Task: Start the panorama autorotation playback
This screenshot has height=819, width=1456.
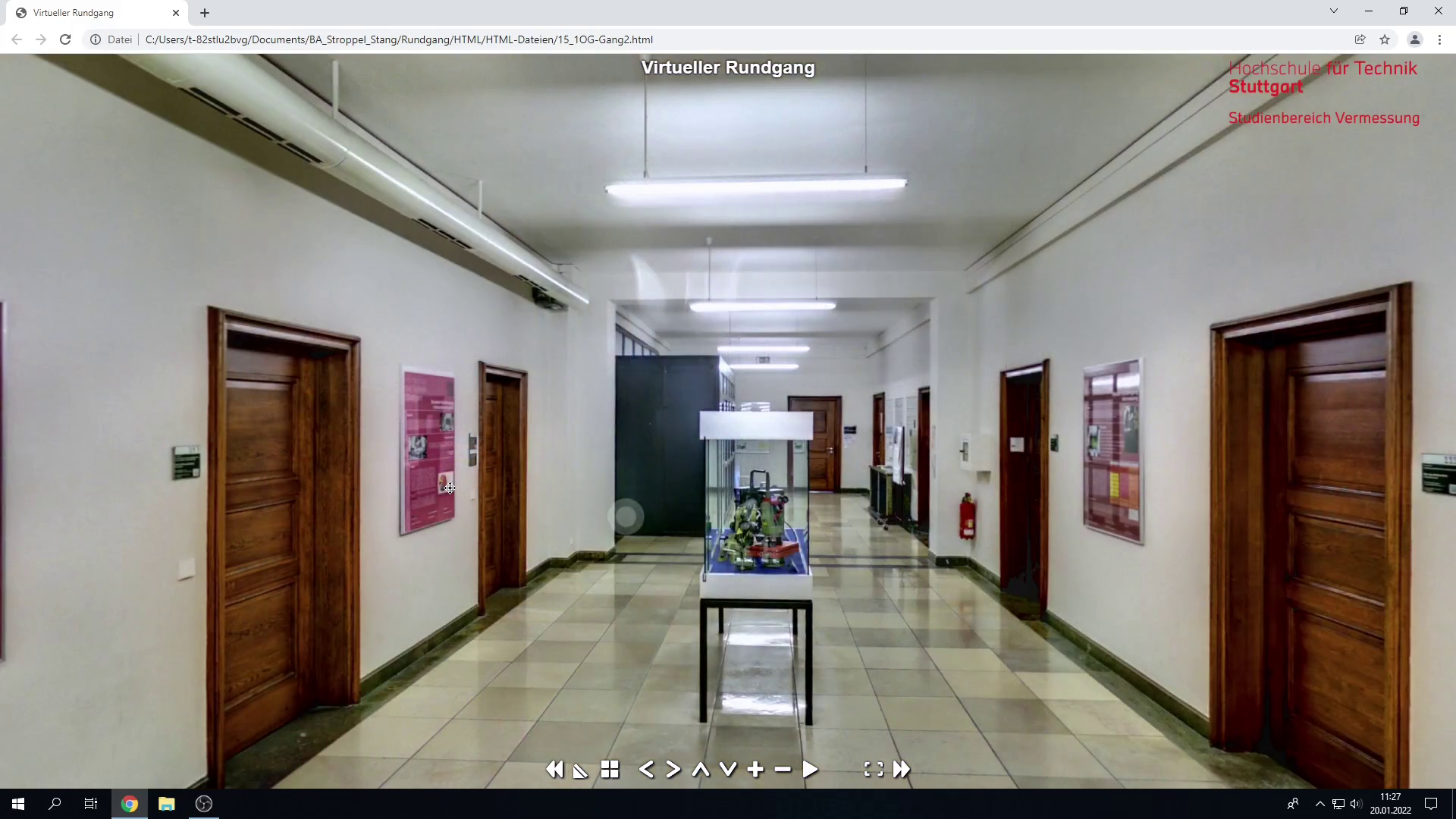Action: tap(810, 769)
